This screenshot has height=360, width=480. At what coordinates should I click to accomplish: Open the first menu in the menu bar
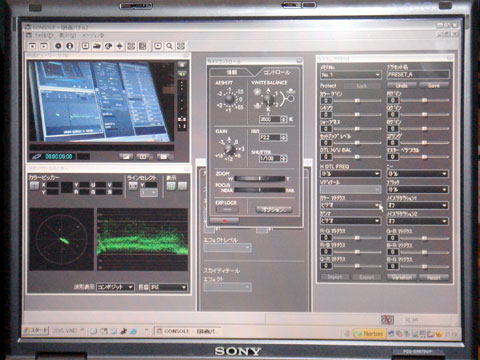[44, 35]
